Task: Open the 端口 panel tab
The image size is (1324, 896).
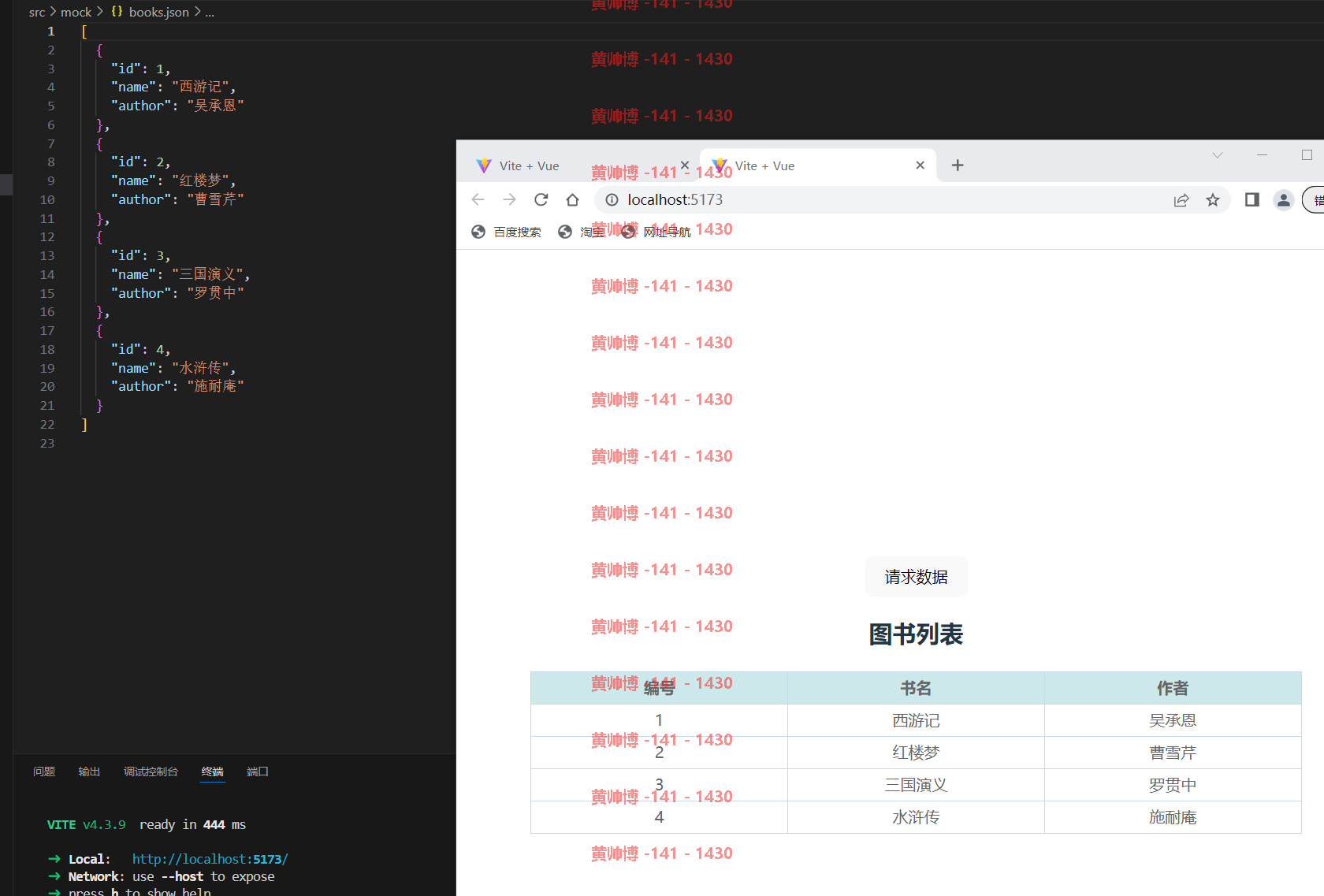Action: coord(258,771)
